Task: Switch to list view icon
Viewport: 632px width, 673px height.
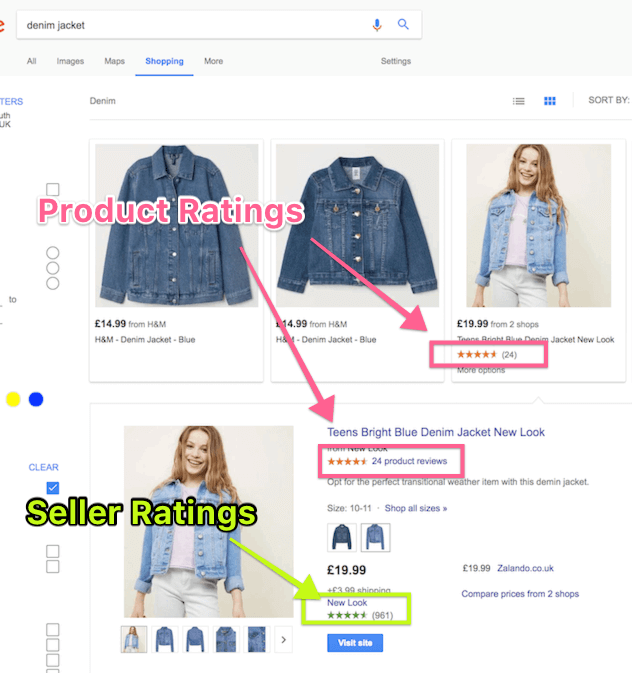Action: (x=518, y=101)
